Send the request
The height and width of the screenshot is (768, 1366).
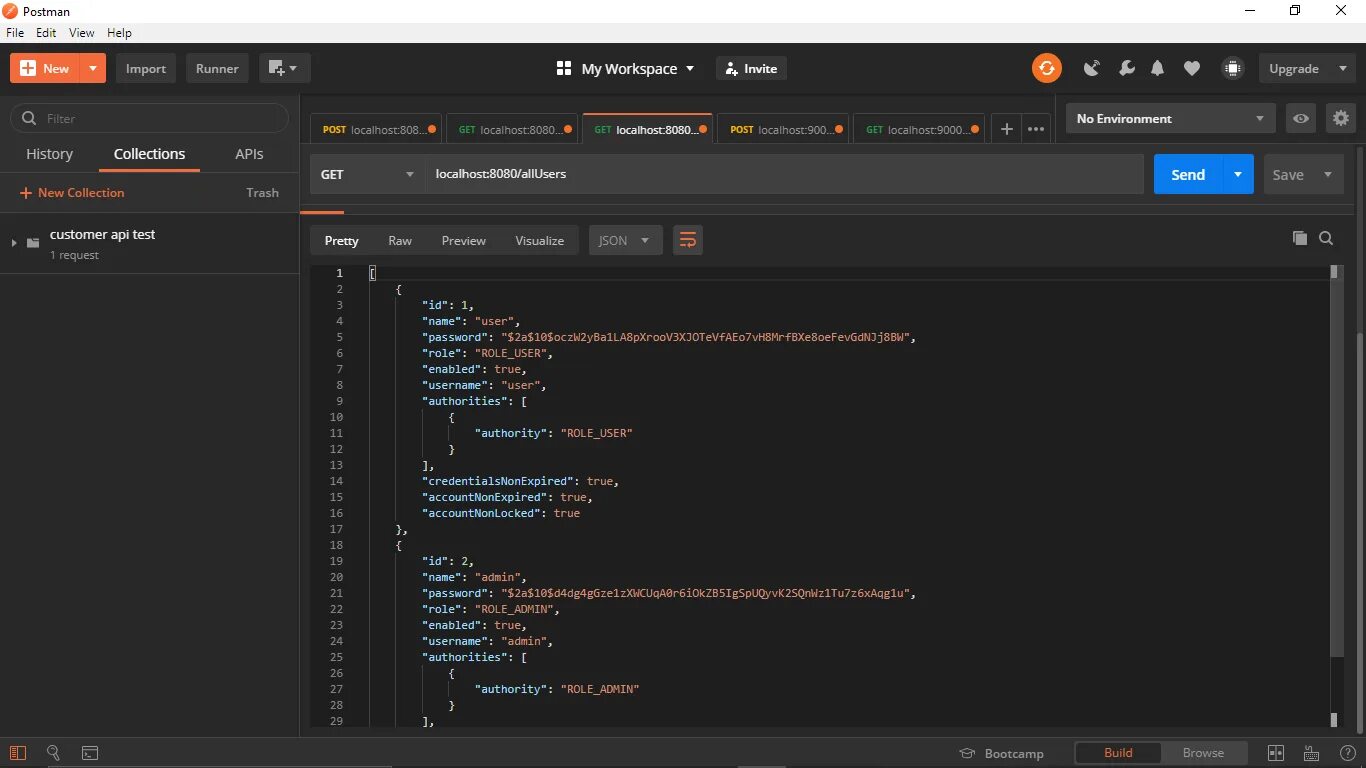click(1188, 174)
